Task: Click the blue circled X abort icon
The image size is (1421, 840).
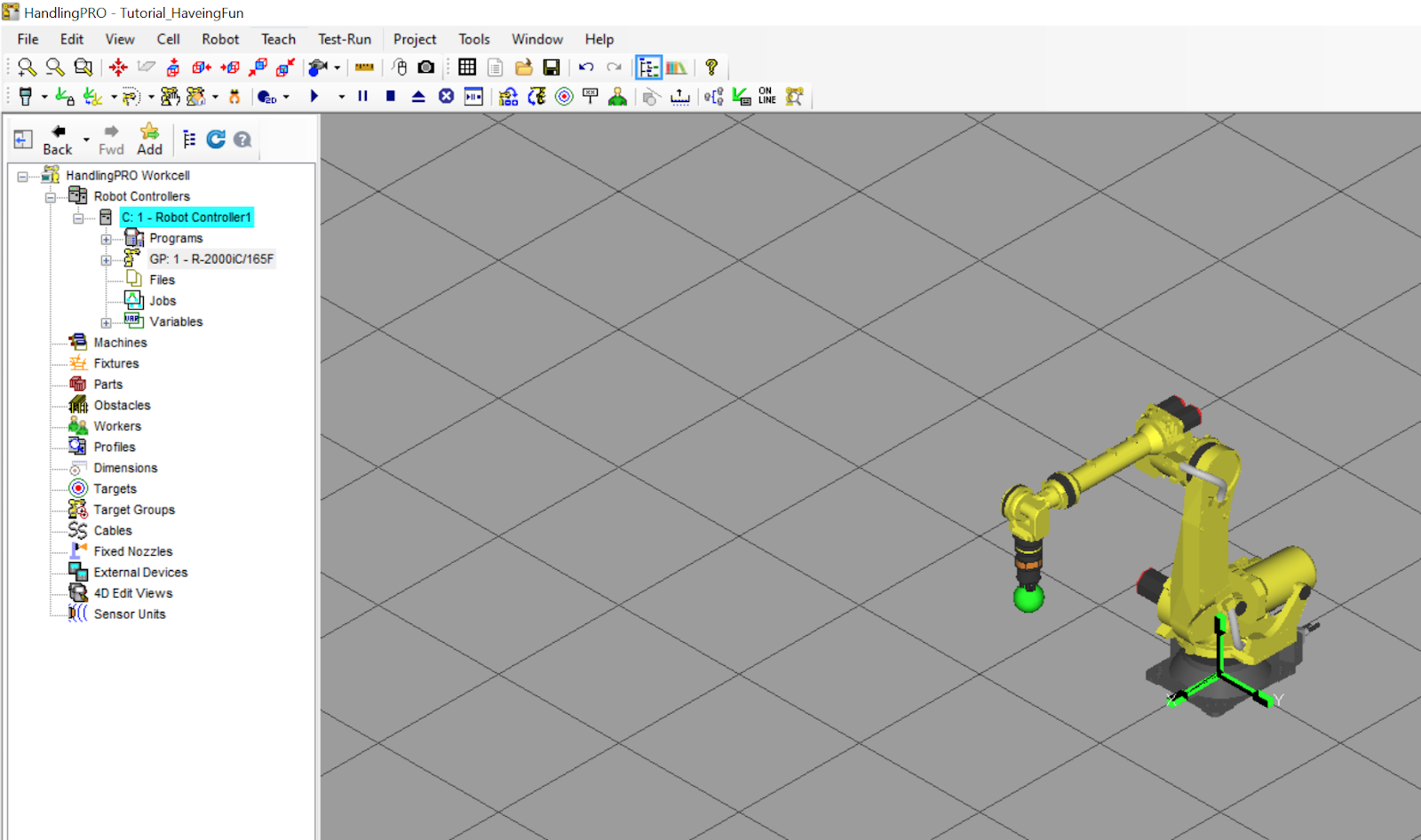Action: coord(447,96)
